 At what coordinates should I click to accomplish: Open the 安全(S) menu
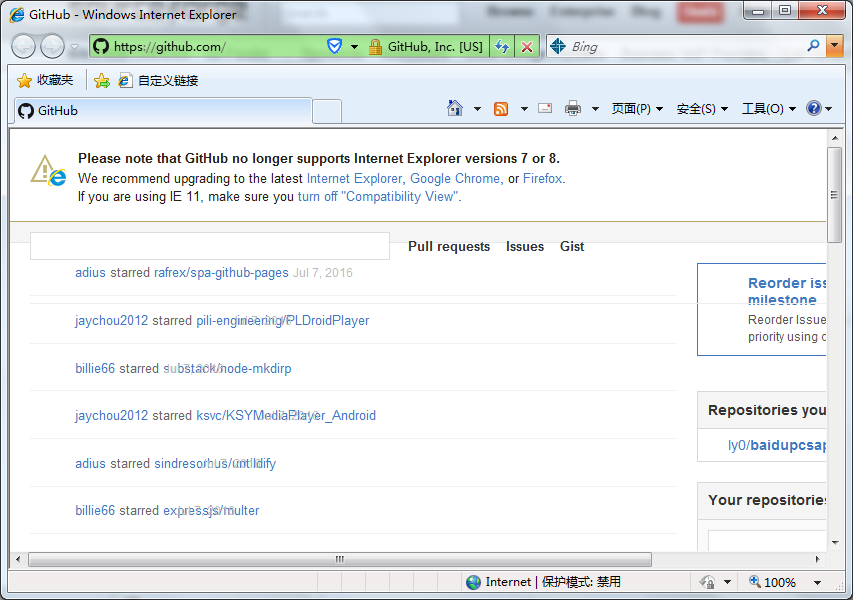pos(702,109)
